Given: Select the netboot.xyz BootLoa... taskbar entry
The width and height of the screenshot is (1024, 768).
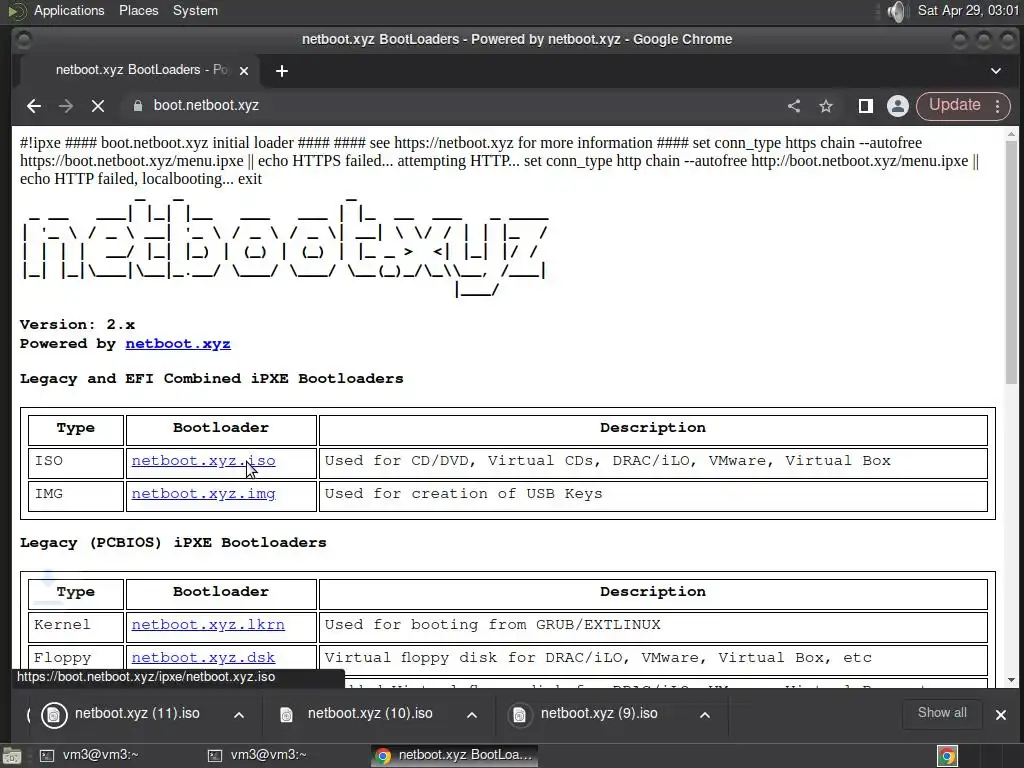Looking at the screenshot, I should tap(455, 755).
